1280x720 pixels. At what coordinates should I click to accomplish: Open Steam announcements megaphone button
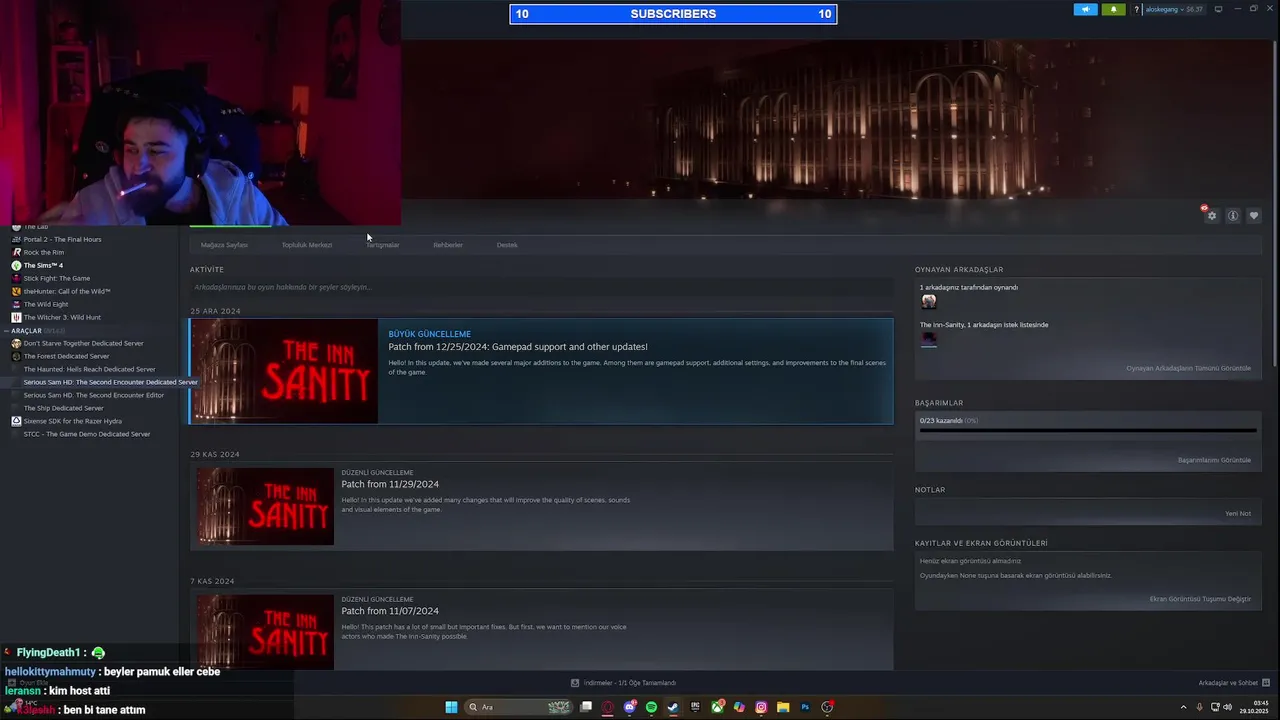(1085, 9)
